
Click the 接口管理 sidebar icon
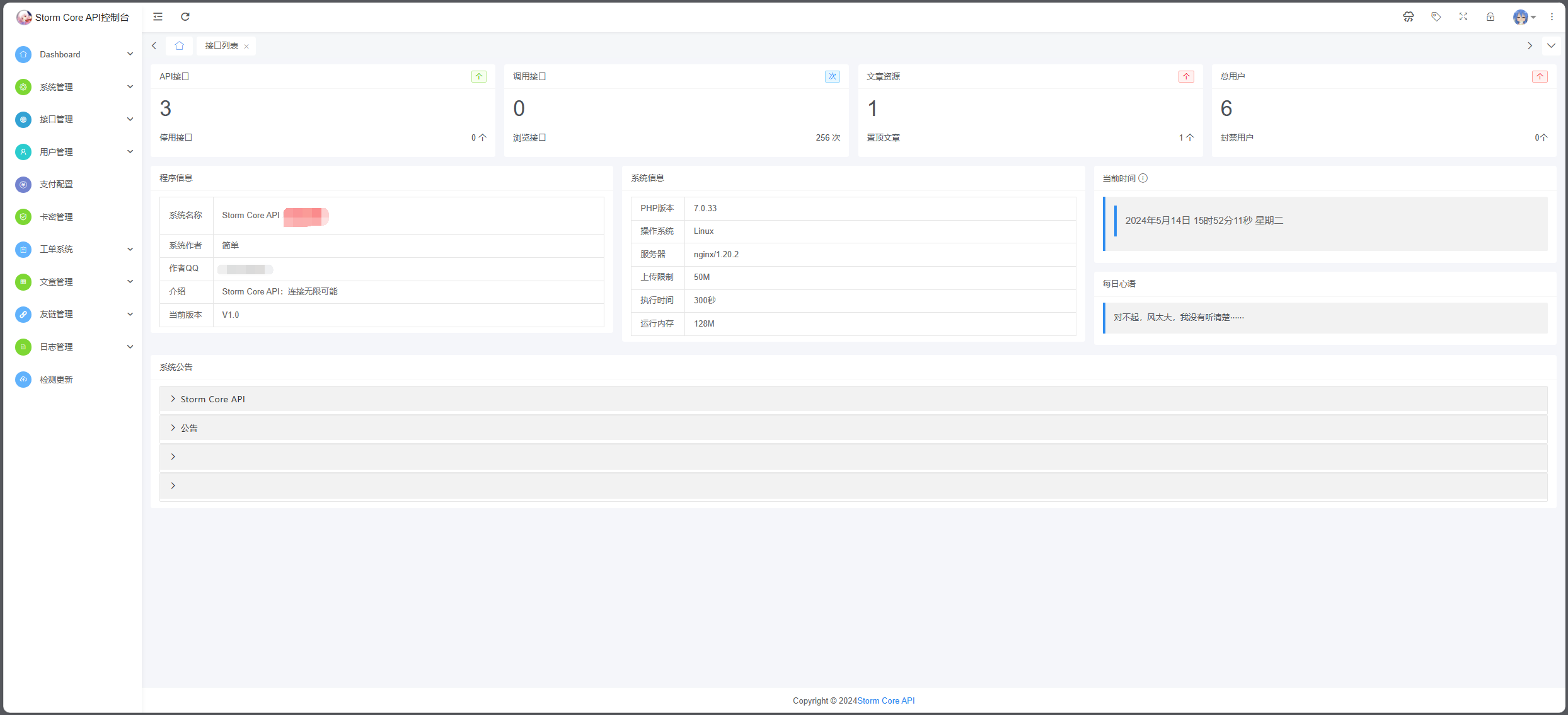click(x=22, y=119)
